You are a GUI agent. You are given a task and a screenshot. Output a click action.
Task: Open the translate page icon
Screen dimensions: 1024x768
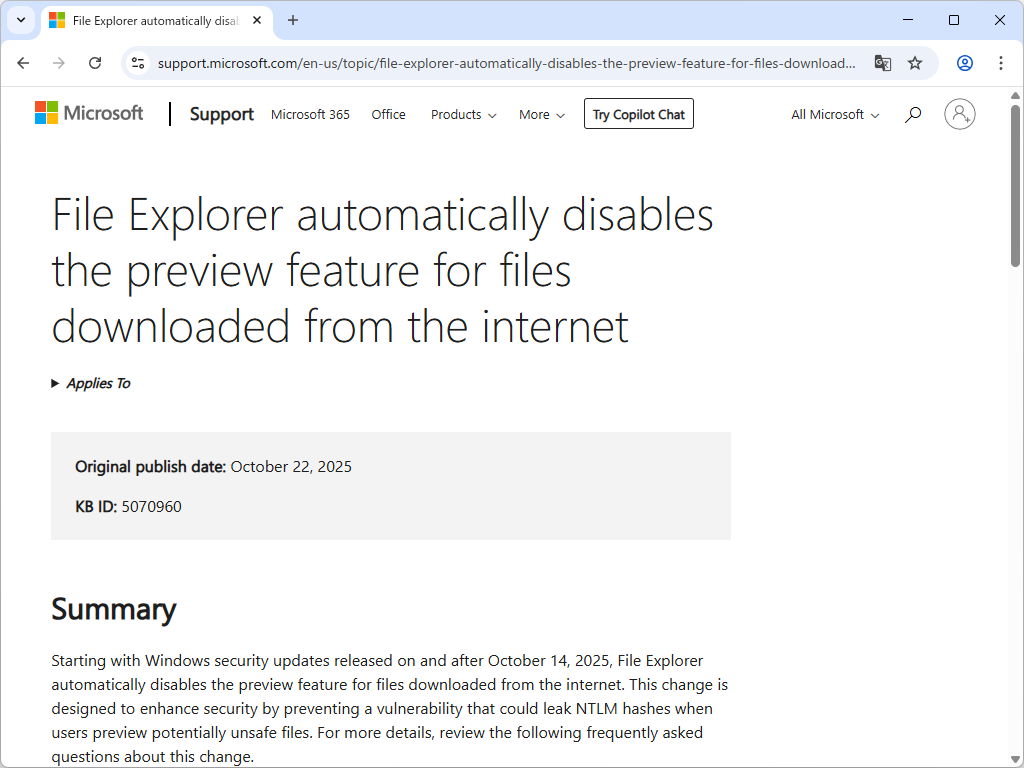pos(882,63)
